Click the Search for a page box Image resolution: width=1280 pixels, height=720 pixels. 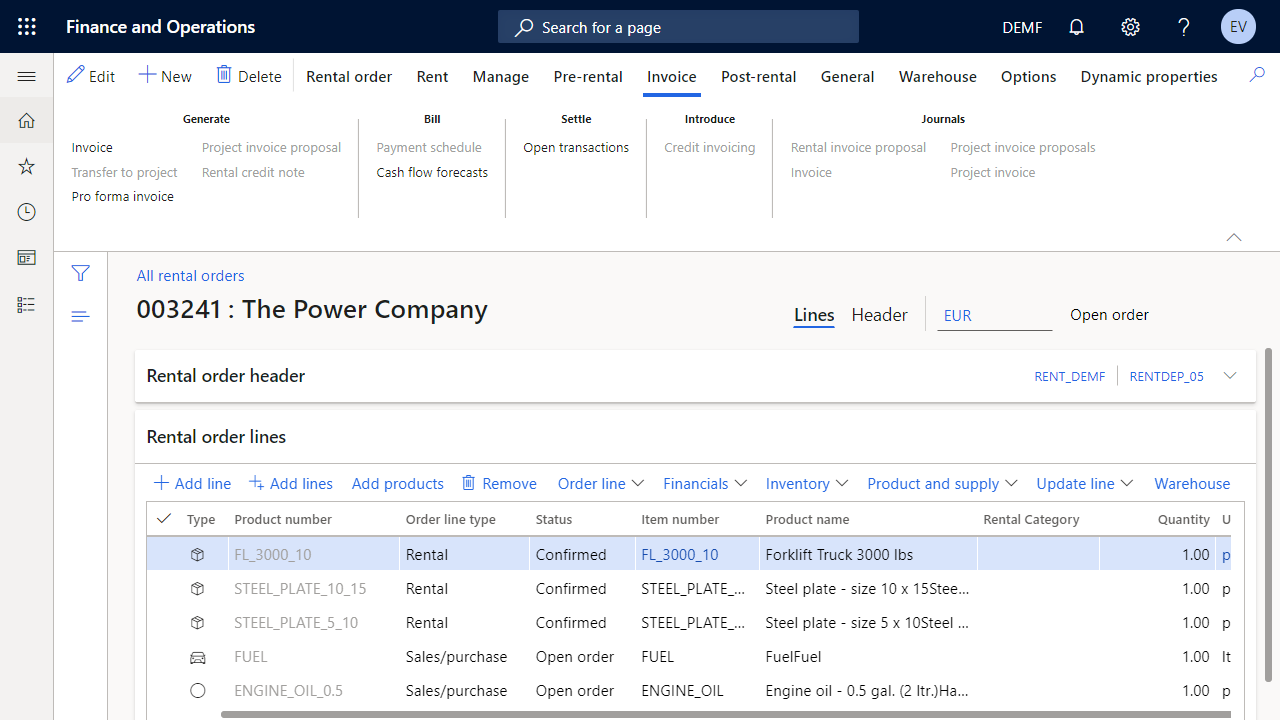pyautogui.click(x=678, y=27)
